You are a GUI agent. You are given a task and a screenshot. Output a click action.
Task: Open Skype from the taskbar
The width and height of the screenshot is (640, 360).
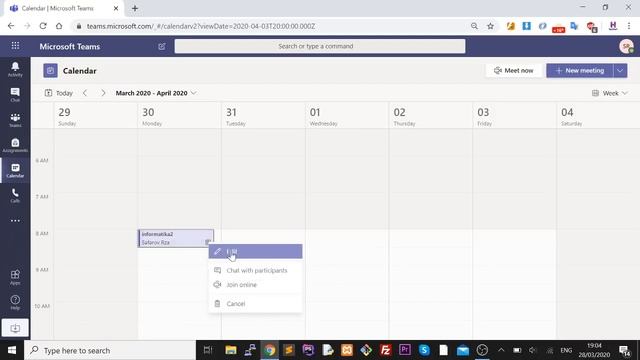[x=424, y=350]
